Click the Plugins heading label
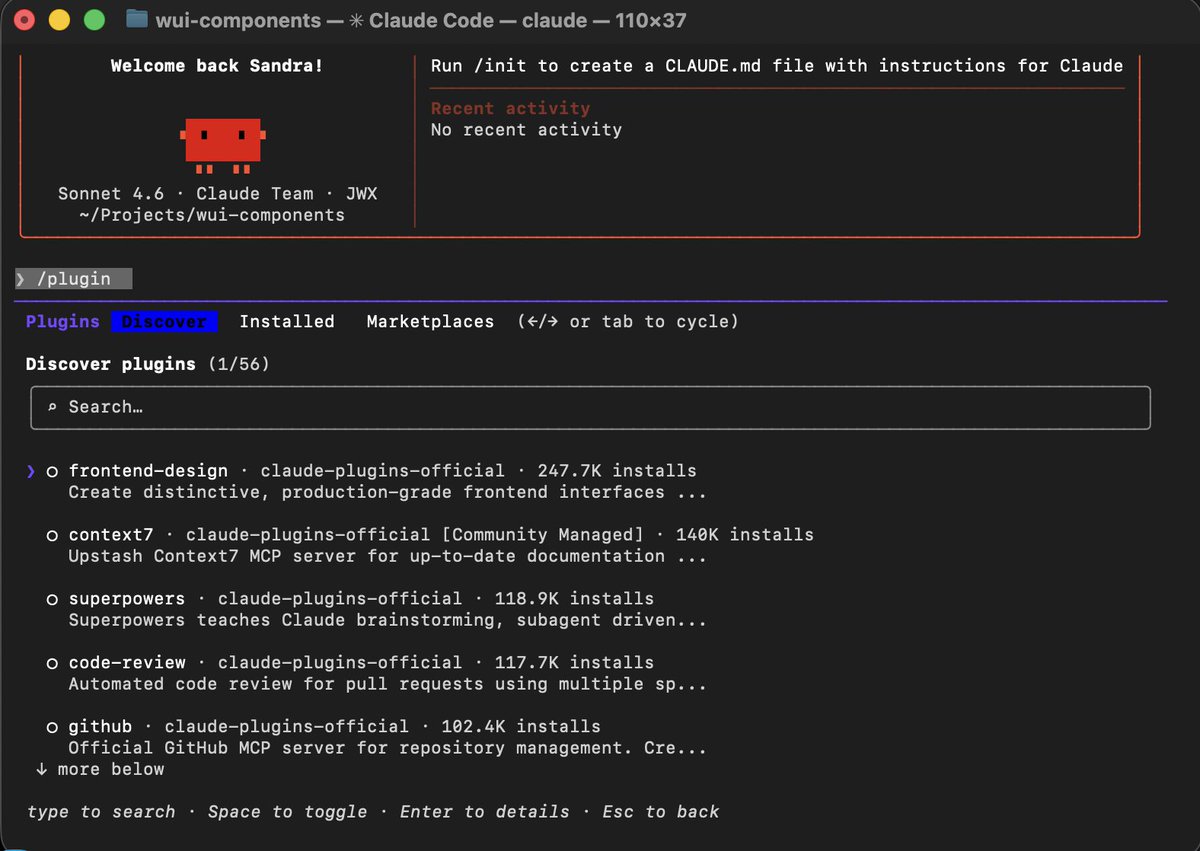1200x851 pixels. [63, 321]
